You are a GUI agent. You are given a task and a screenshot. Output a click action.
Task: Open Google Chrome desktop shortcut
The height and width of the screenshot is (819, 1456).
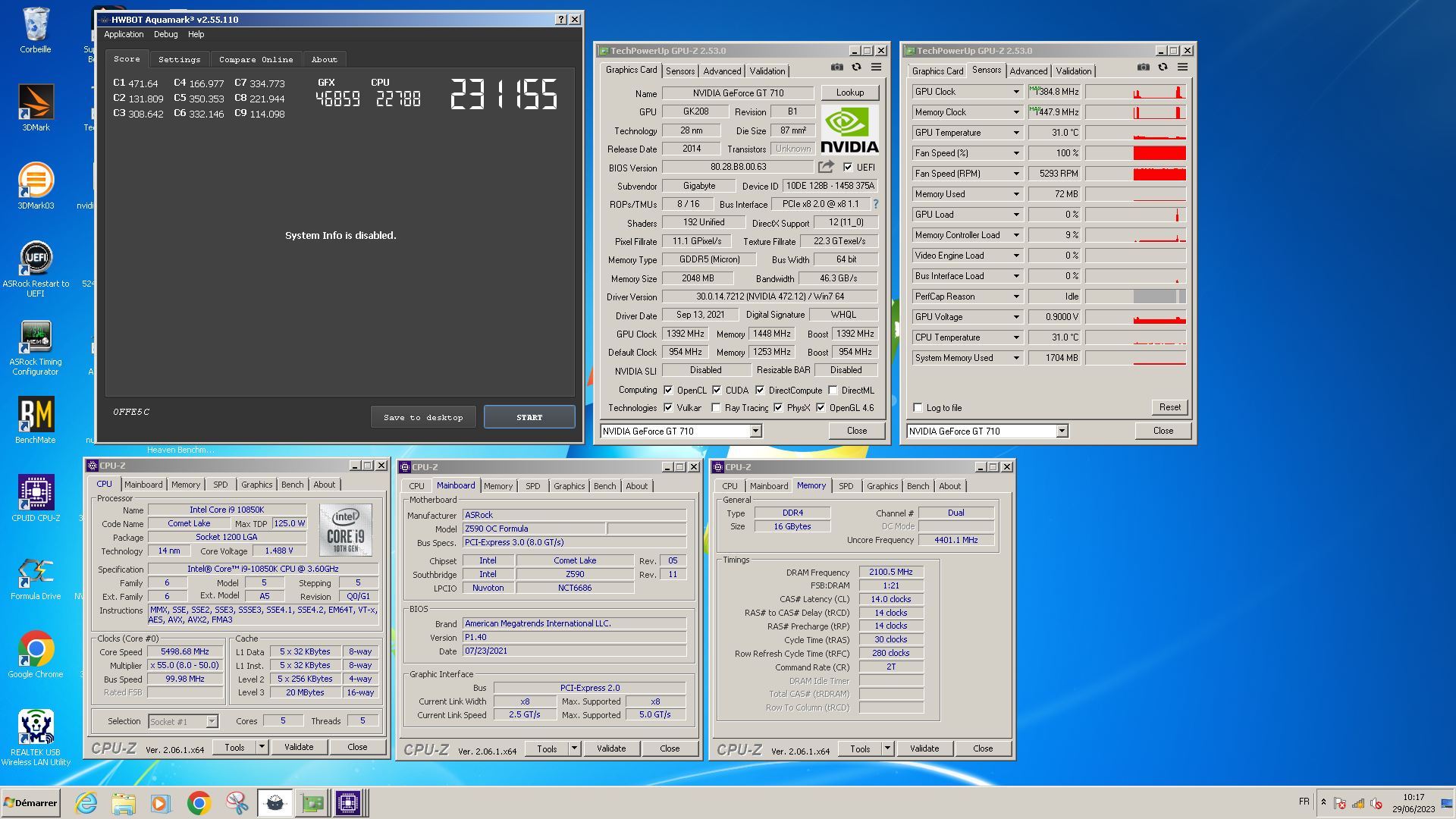pos(36,654)
